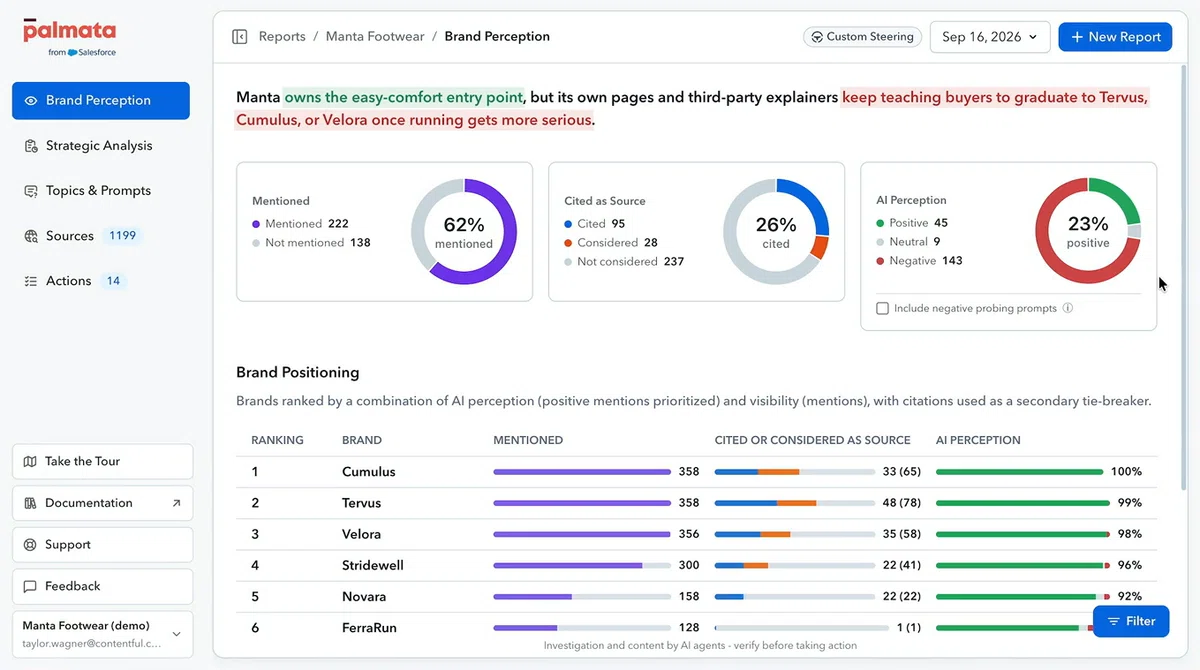The image size is (1200, 670).
Task: Click the Filter button's lines icon
Action: click(x=1113, y=621)
